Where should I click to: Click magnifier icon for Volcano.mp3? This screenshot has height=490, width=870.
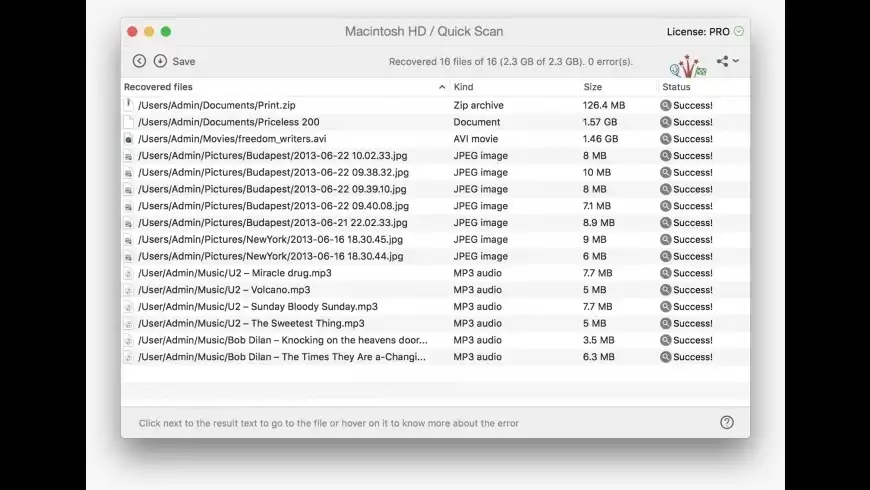coord(666,290)
